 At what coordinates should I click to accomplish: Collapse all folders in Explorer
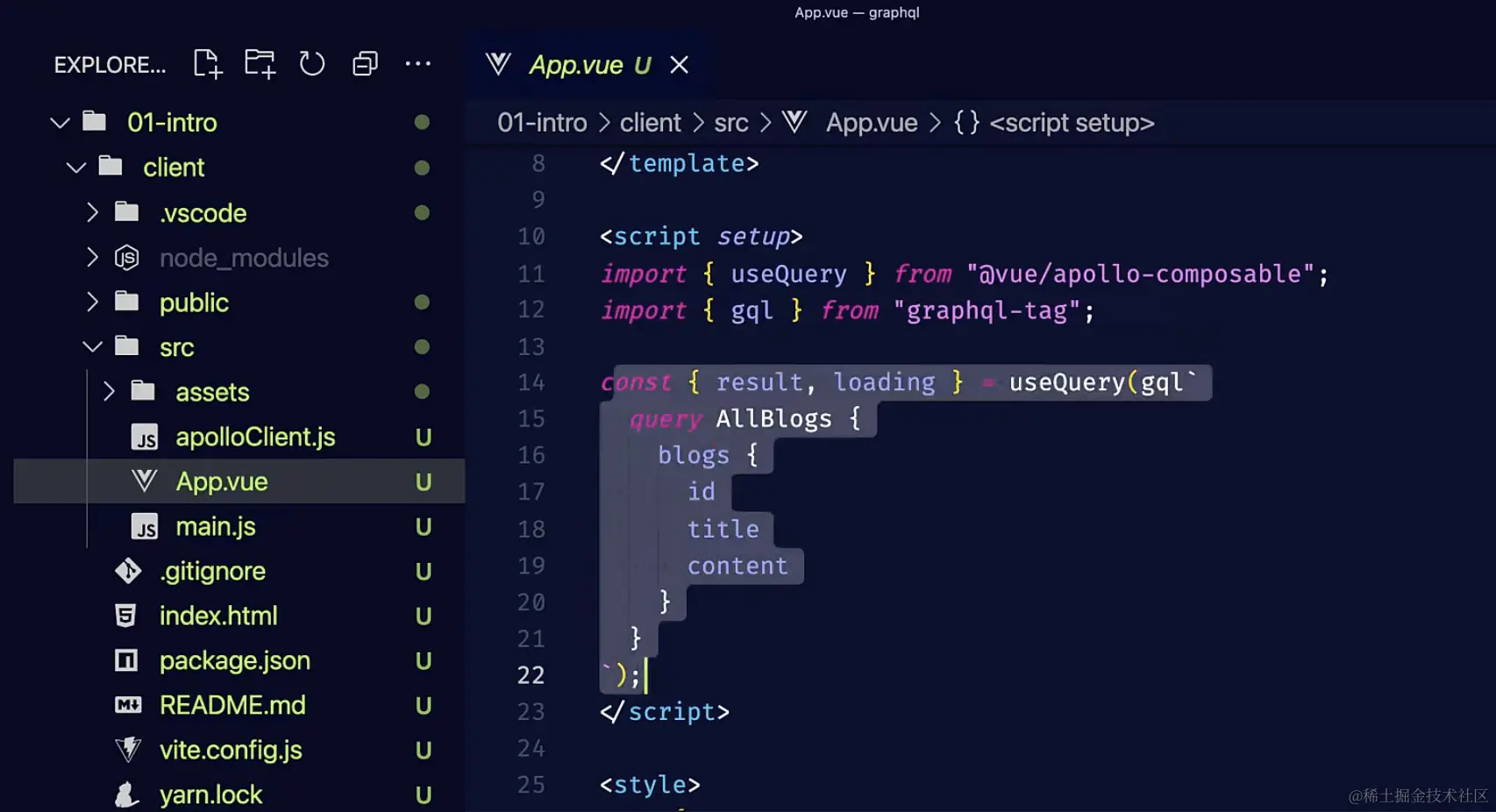pyautogui.click(x=365, y=64)
